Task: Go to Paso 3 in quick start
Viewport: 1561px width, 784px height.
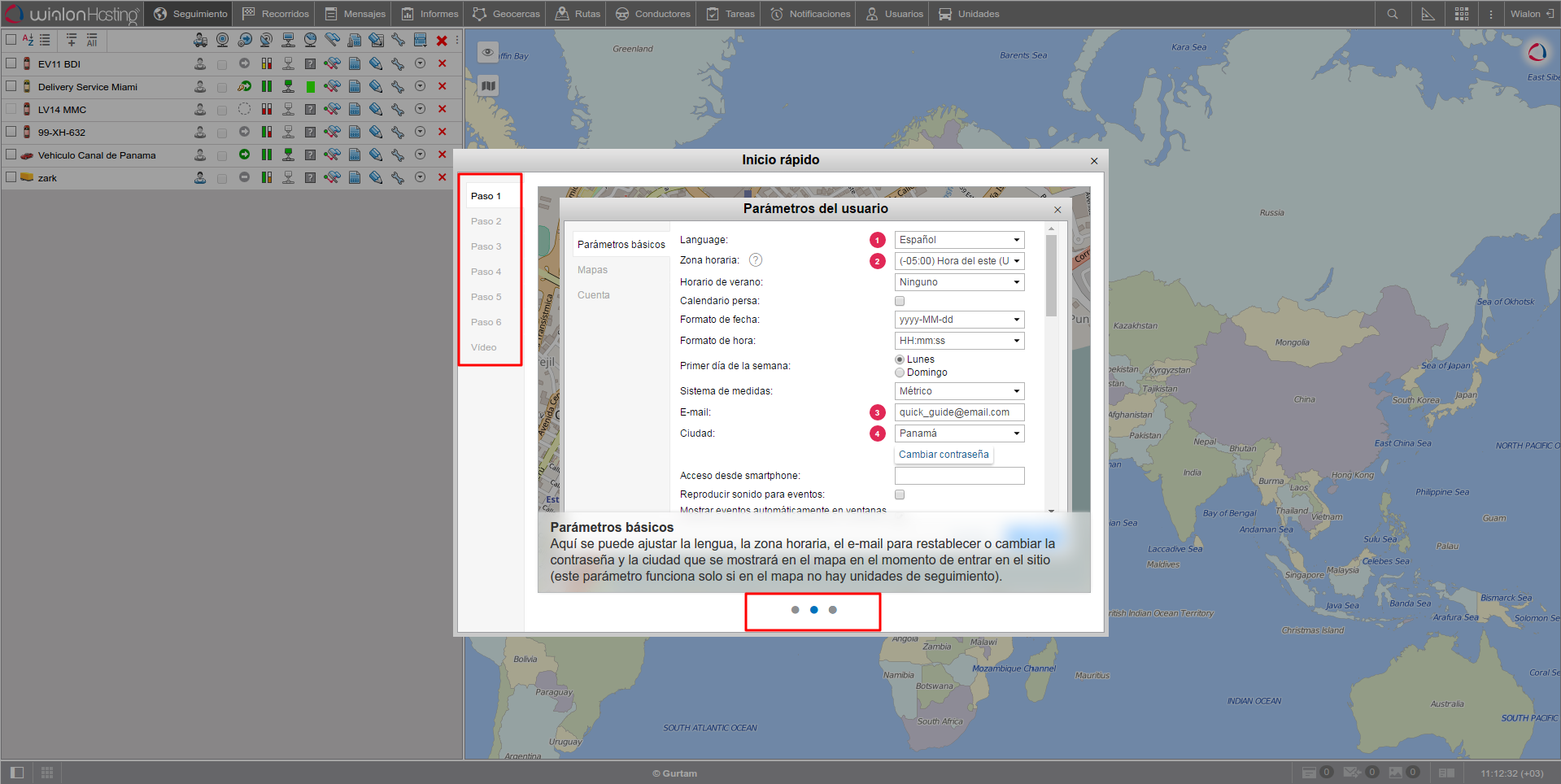Action: (x=486, y=246)
